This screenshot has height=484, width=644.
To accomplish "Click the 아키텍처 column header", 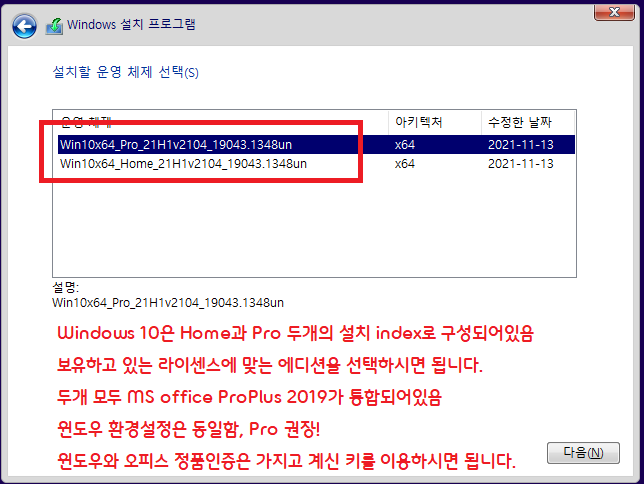I will 435,122.
